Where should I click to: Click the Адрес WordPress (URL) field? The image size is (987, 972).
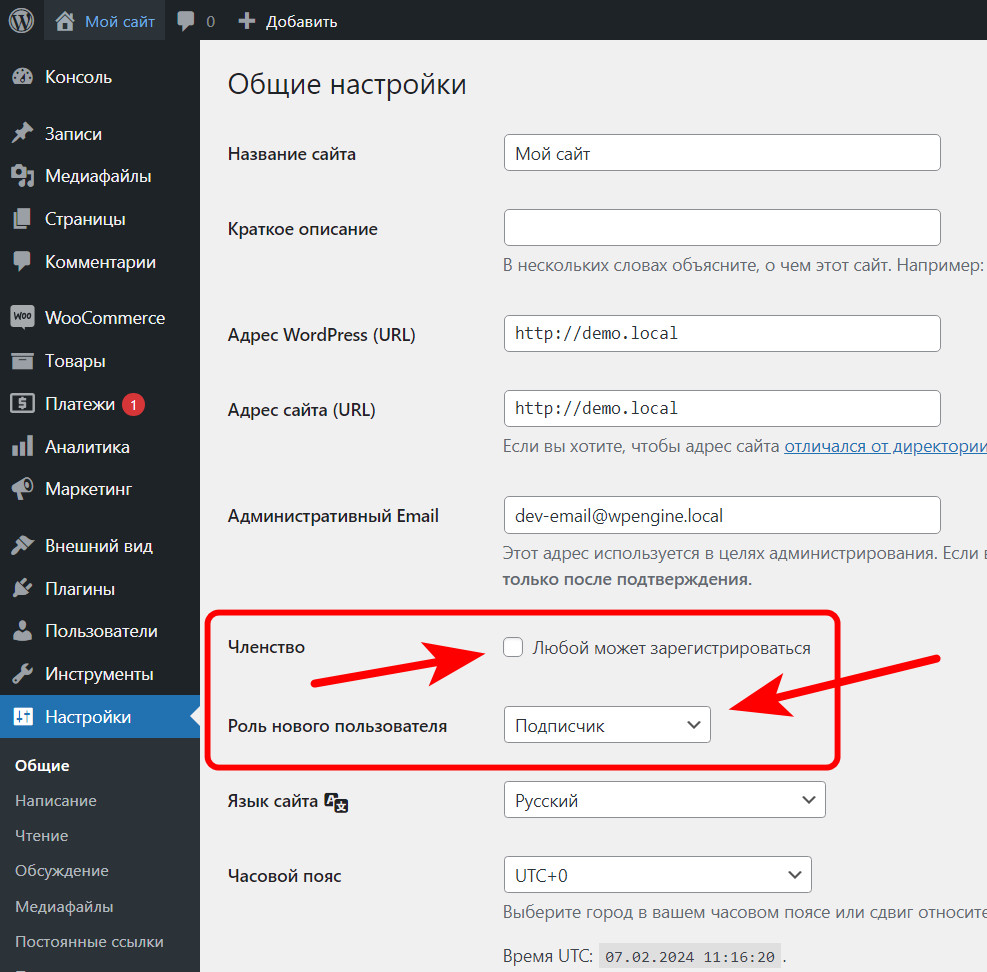pos(722,333)
